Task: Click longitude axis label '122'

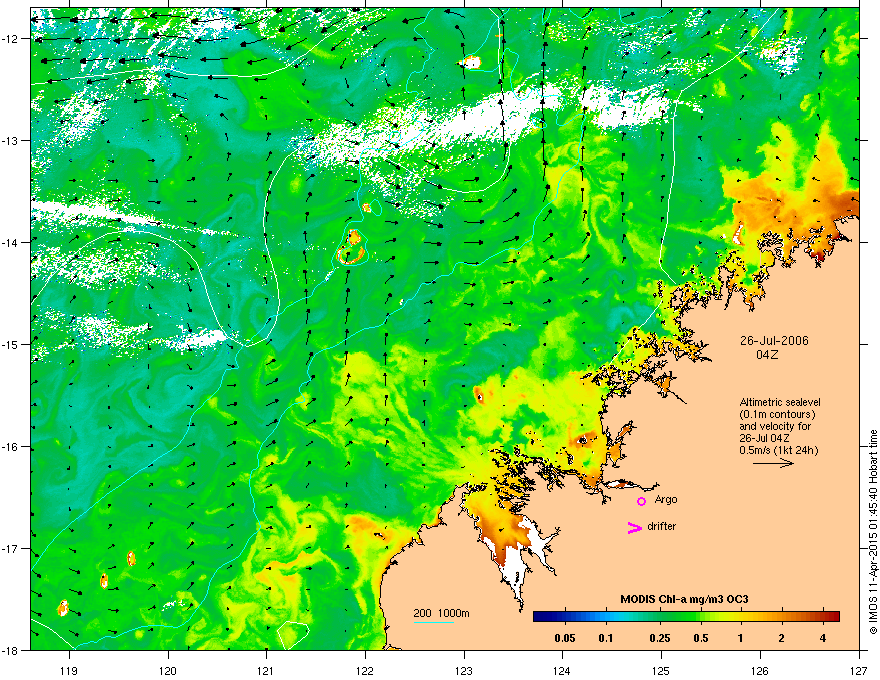Action: point(365,670)
